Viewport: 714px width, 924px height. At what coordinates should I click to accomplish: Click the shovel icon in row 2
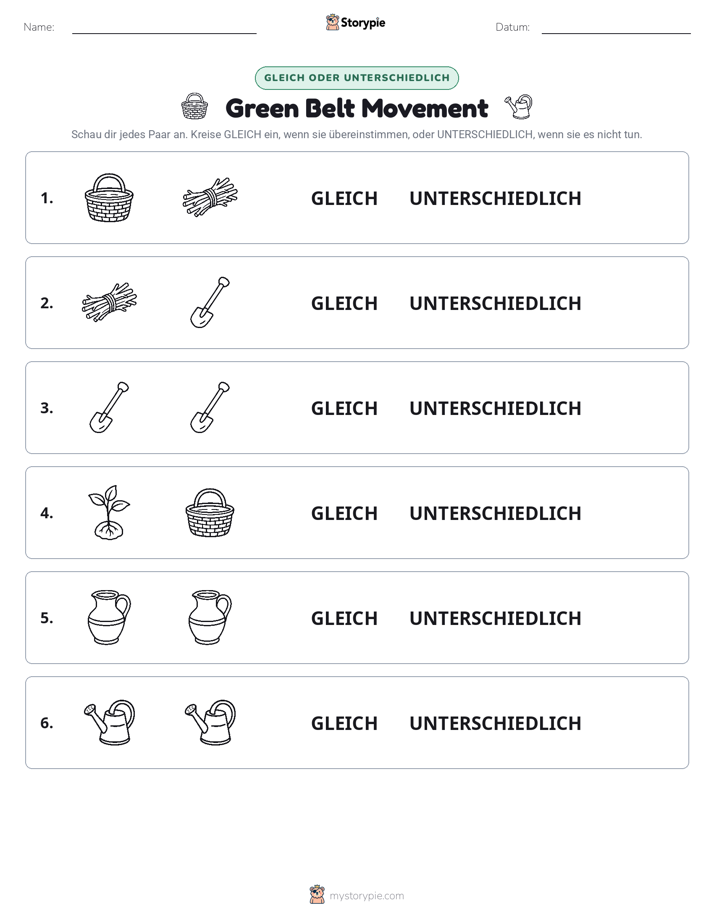[x=210, y=302]
